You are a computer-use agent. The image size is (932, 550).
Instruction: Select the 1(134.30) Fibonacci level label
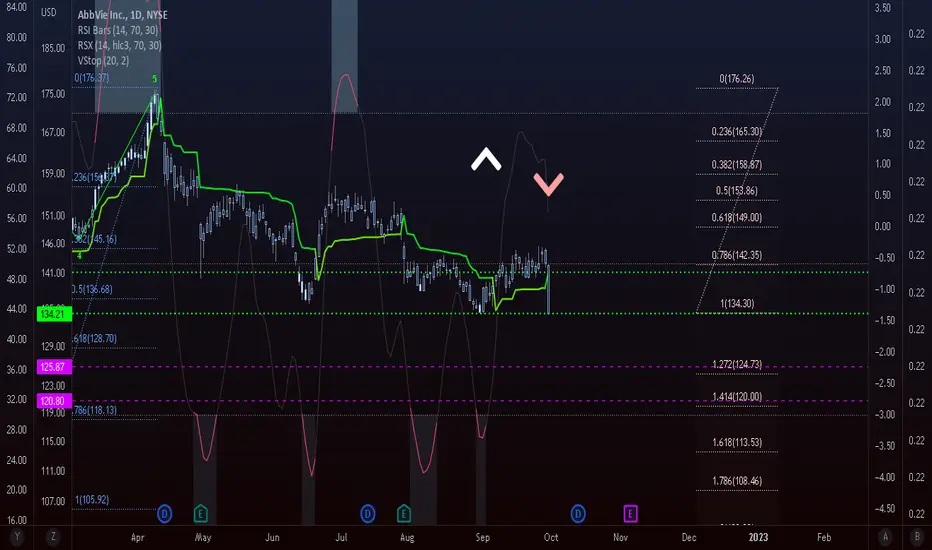point(737,303)
